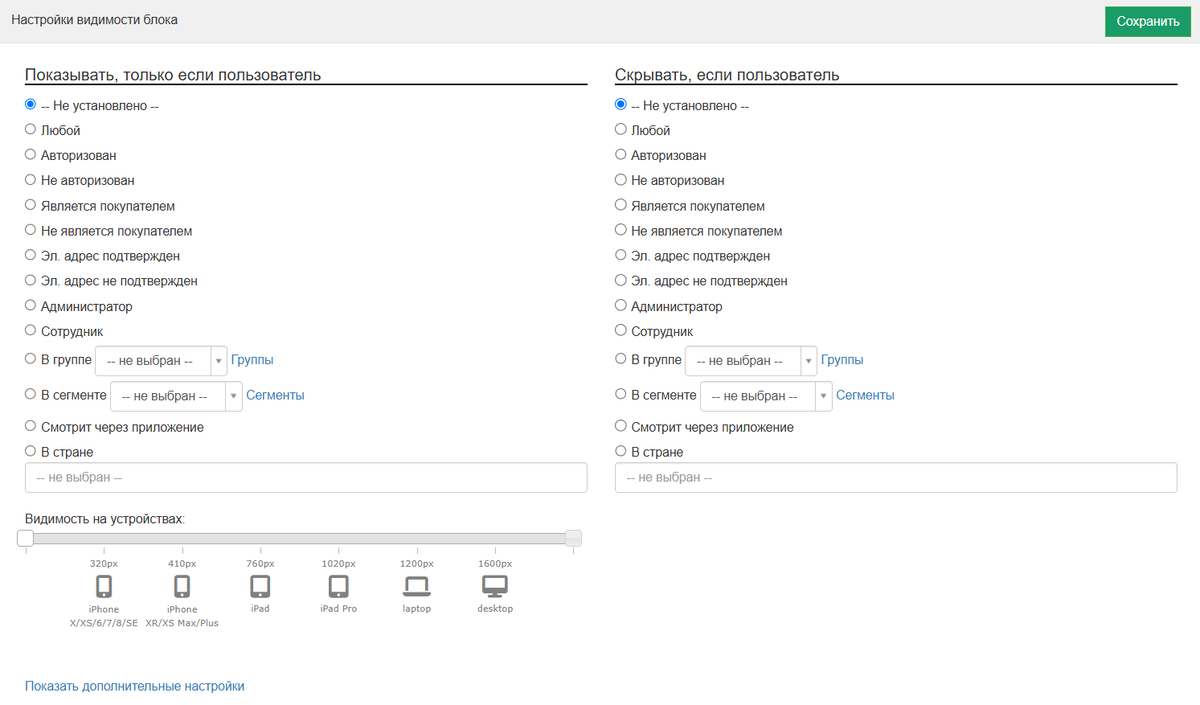Open the Группы link in the hide column

coord(842,360)
